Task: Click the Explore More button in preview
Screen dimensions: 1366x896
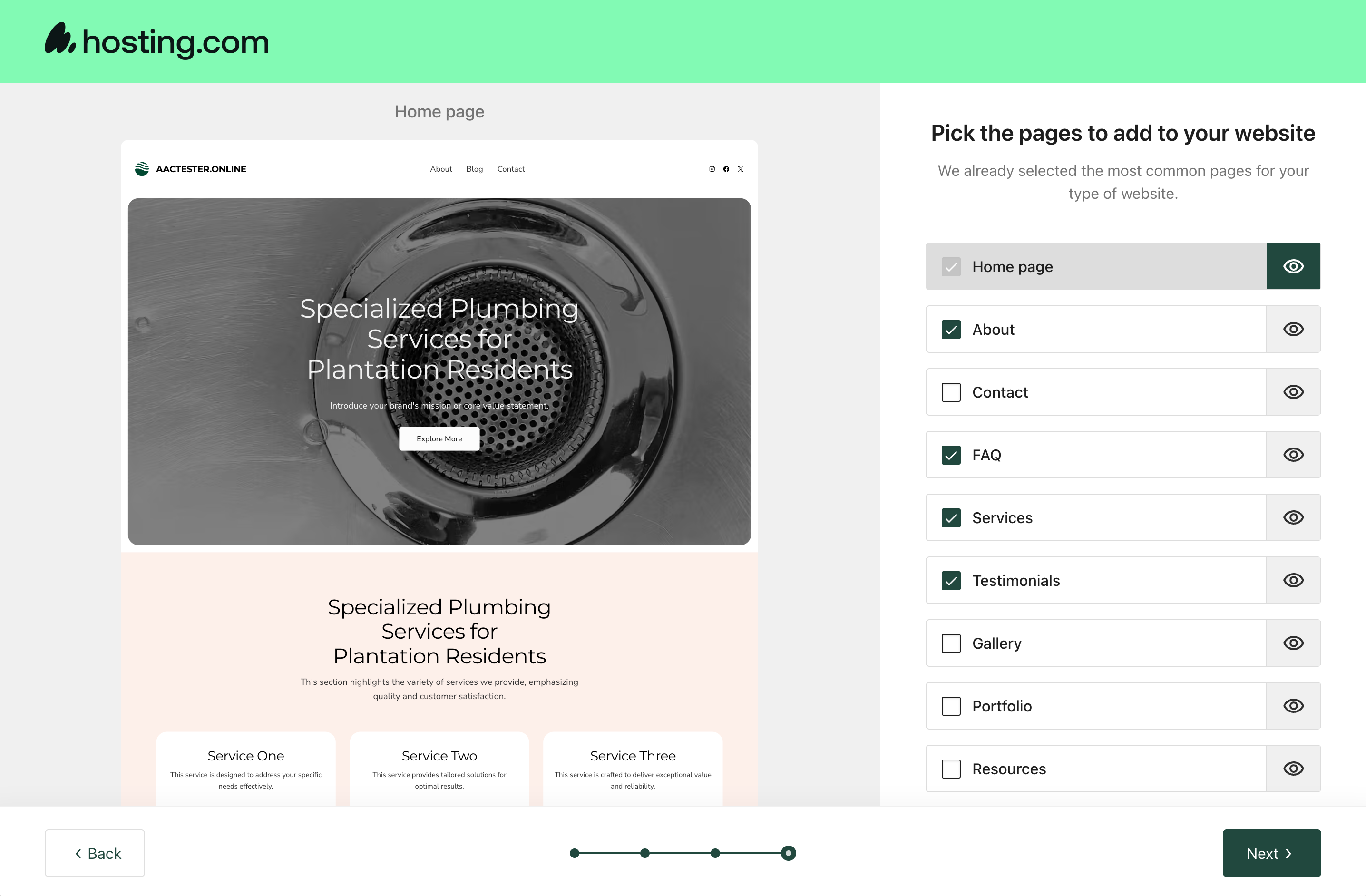Action: (439, 439)
